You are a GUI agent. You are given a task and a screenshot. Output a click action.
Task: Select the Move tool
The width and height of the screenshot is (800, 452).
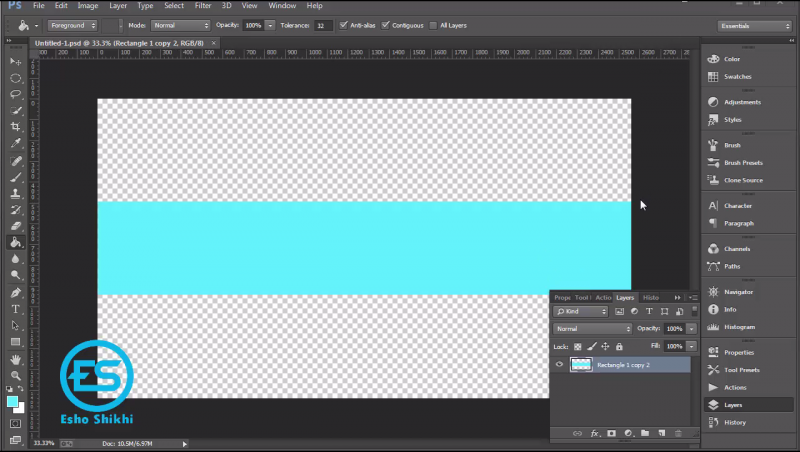tap(15, 62)
